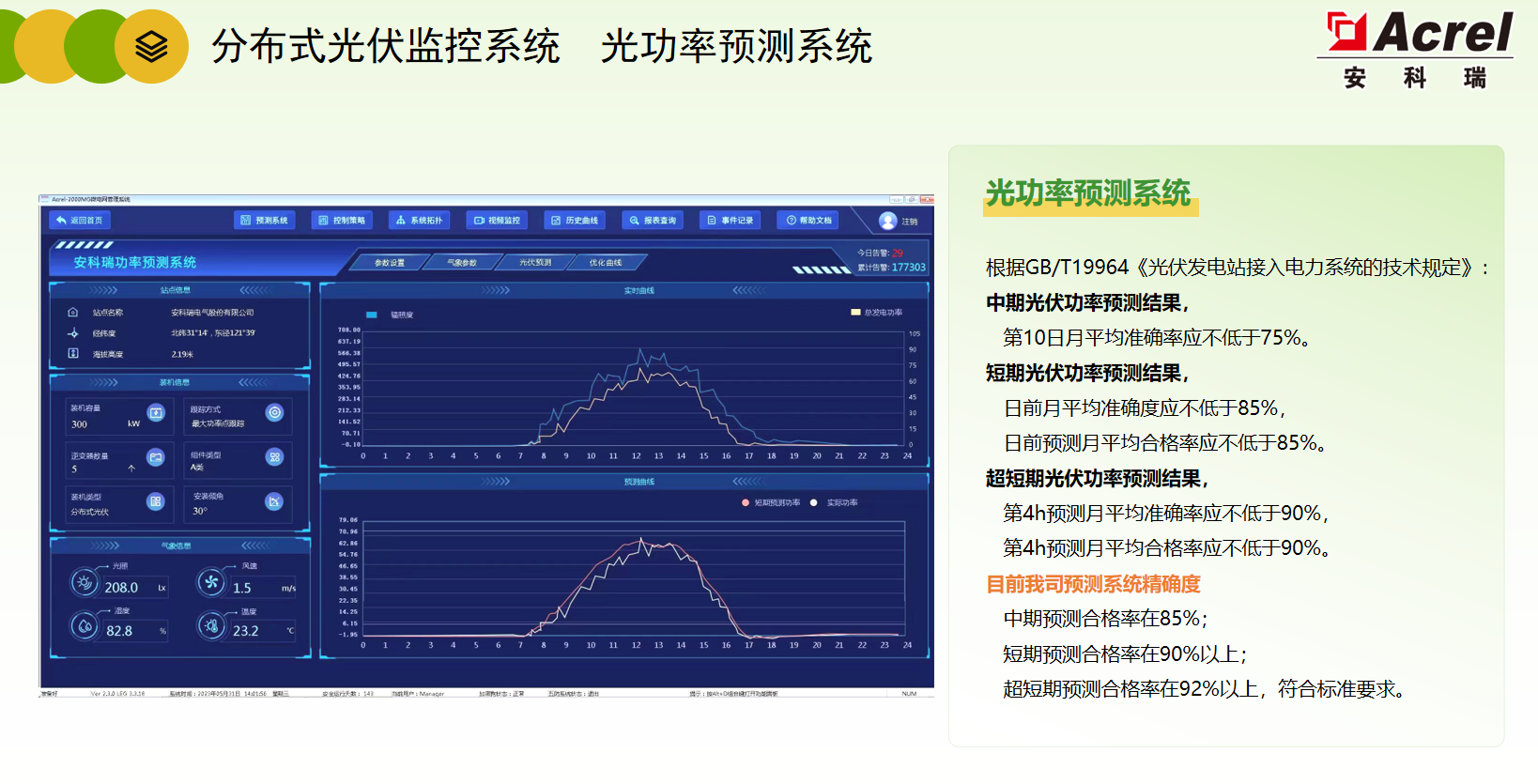
Task: Click the 最大功率点跟踪 value
Action: [218, 424]
